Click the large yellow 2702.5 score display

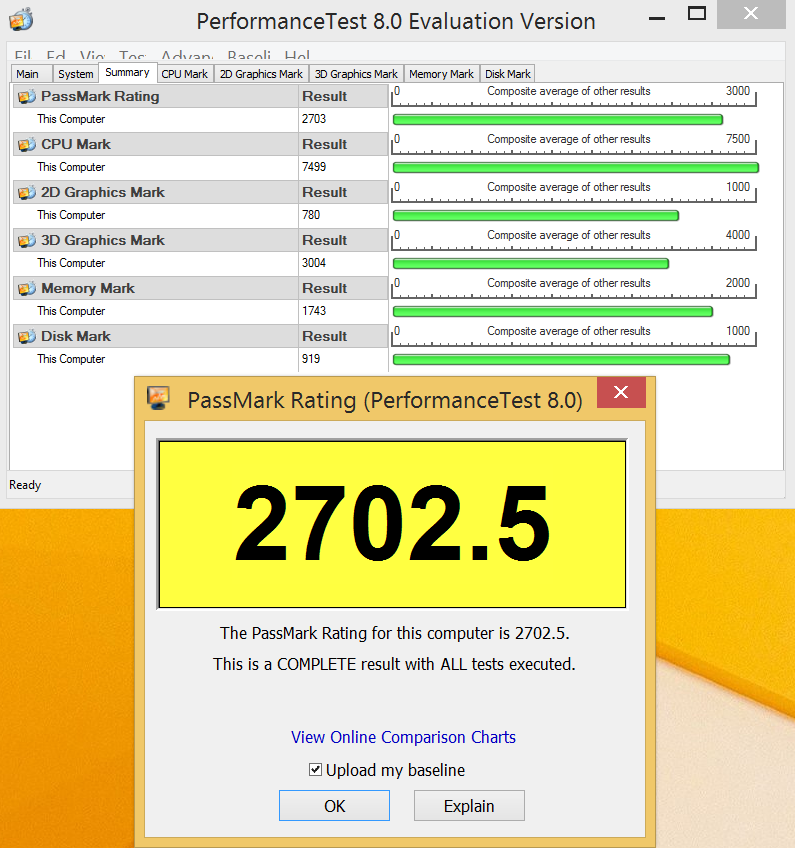click(392, 524)
